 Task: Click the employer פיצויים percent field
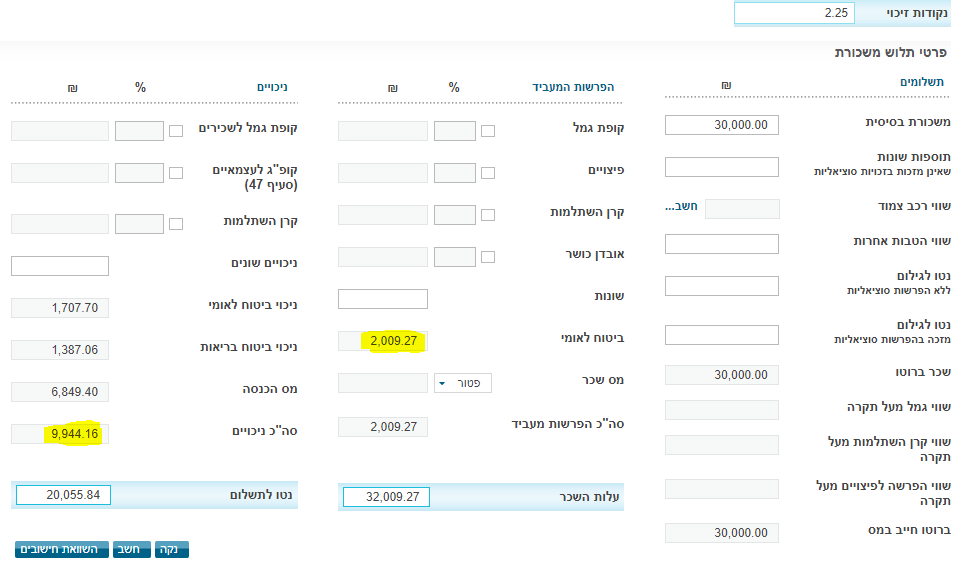pos(455,173)
